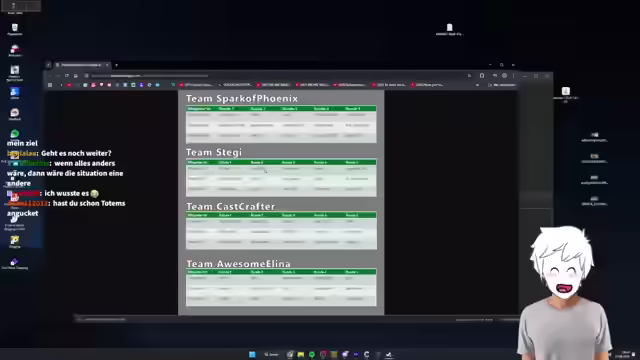The image size is (640, 360).
Task: Open the Papierkorb desktop icon
Action: tap(15, 29)
